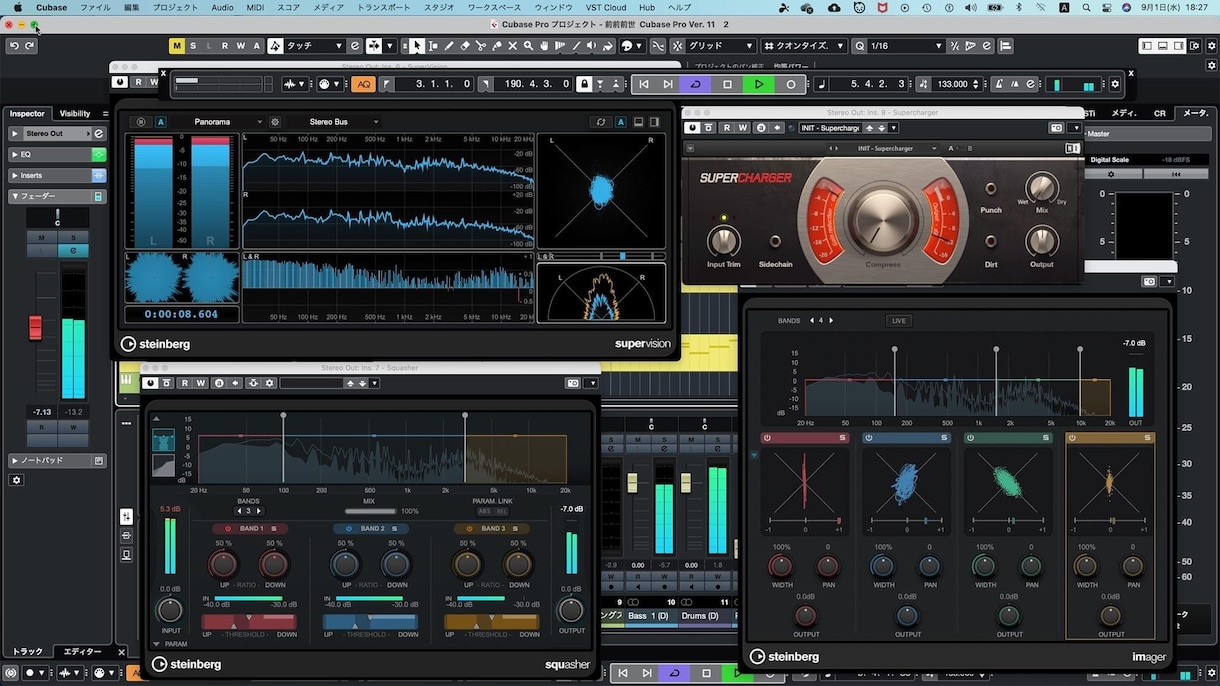The image size is (1220, 686).
Task: Click Squasher INPUT knob
Action: pos(170,610)
